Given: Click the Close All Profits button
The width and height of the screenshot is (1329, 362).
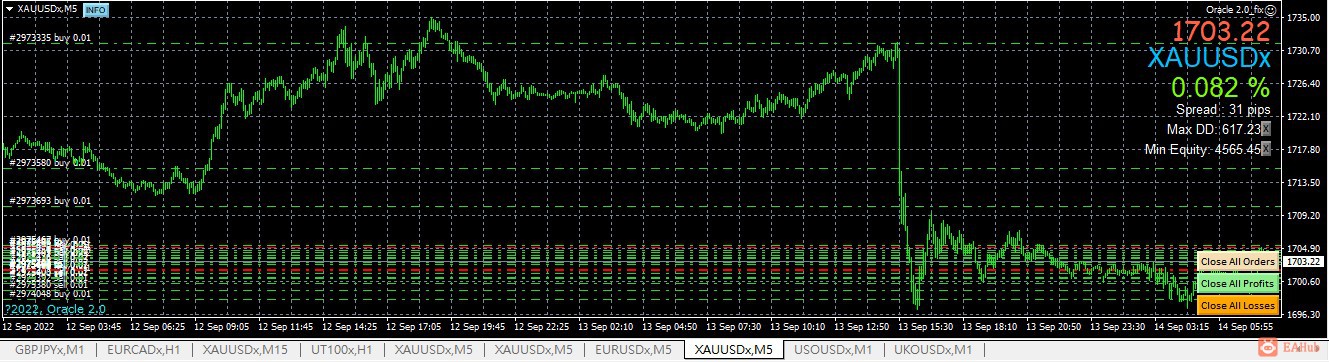Looking at the screenshot, I should pyautogui.click(x=1238, y=283).
